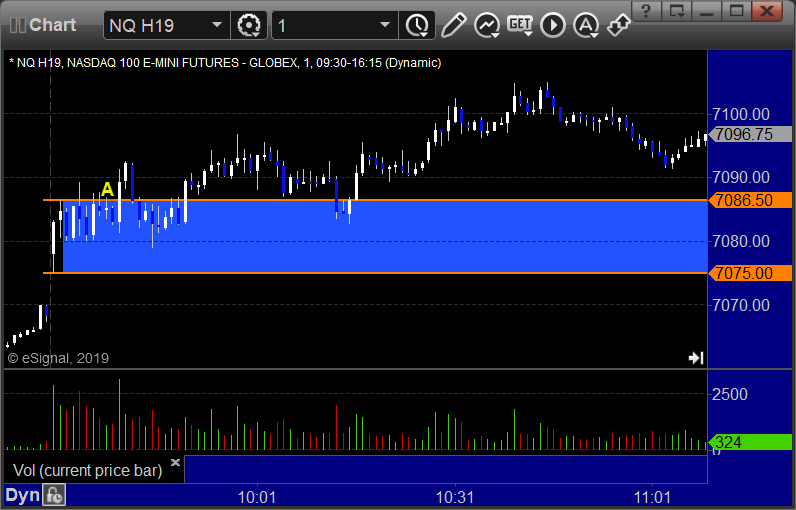Click the 7090.00 price axis label
The width and height of the screenshot is (796, 510).
tap(741, 177)
